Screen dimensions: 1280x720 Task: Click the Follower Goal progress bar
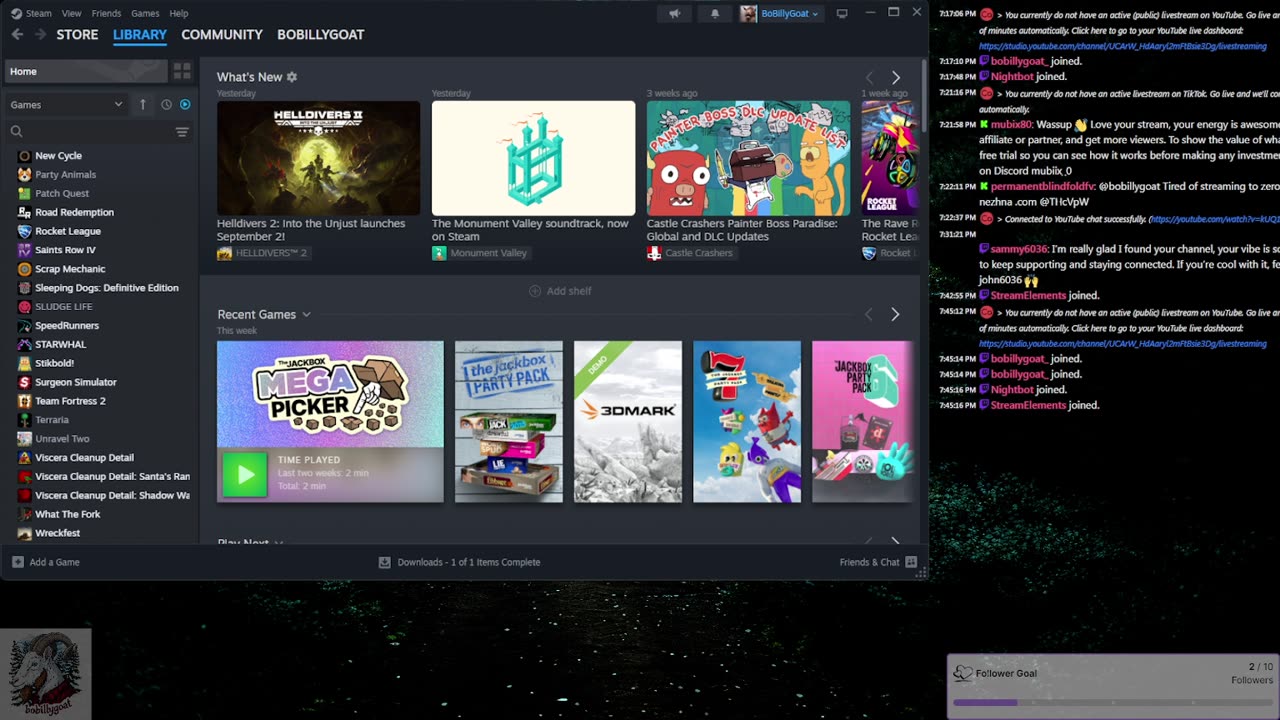coord(1114,703)
